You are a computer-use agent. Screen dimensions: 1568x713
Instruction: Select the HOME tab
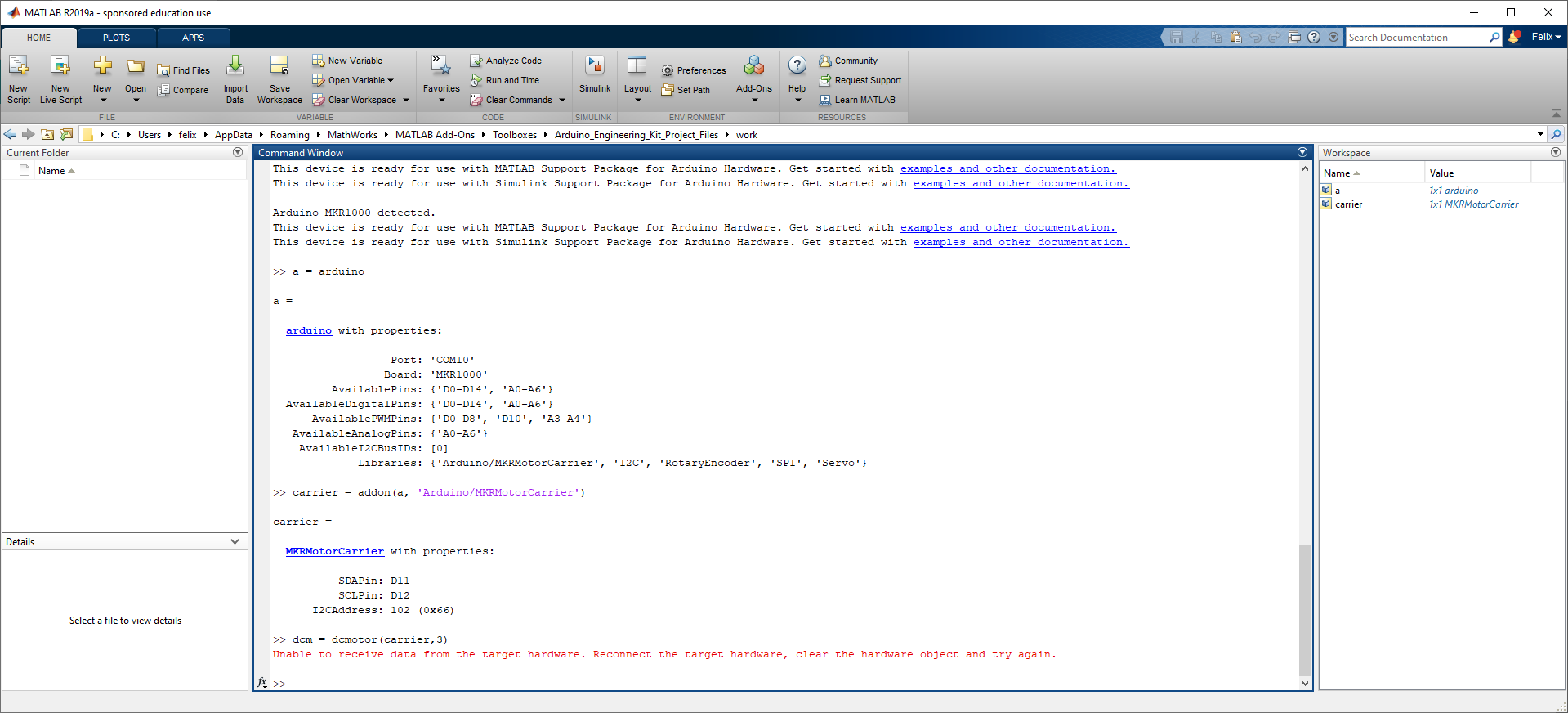[38, 38]
